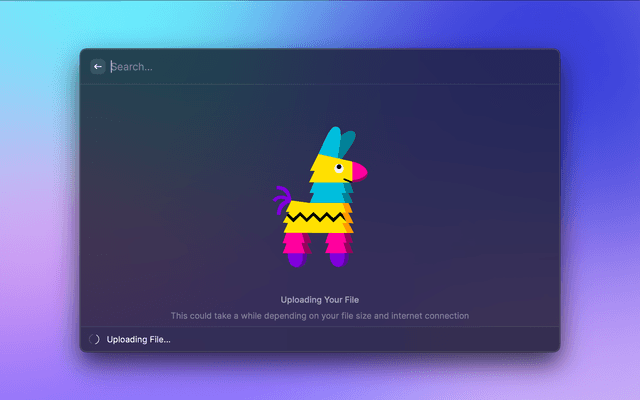Viewport: 640px width, 400px height.
Task: Click the desktop wallpaper outside the window
Action: click(x=40, y=200)
